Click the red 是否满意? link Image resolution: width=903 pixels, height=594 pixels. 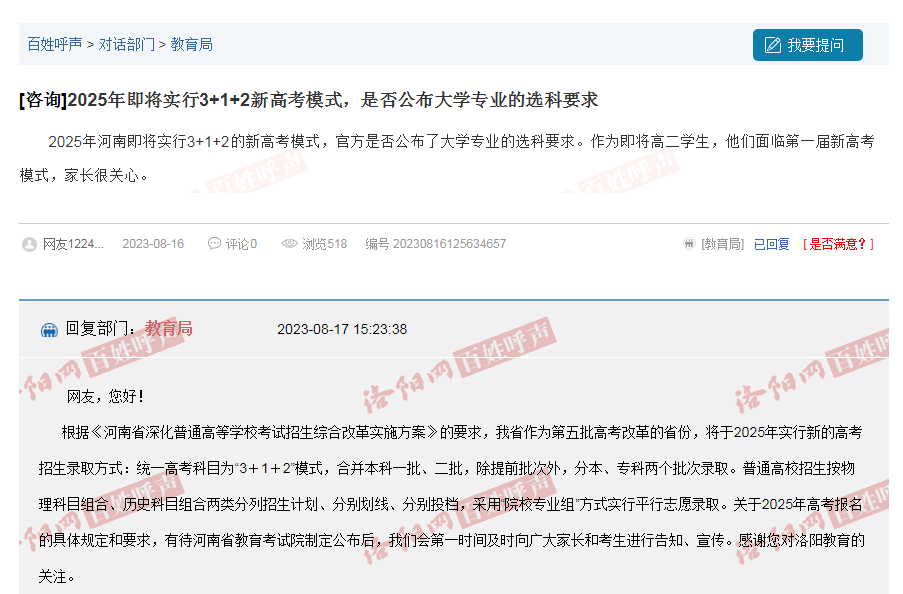coord(838,244)
